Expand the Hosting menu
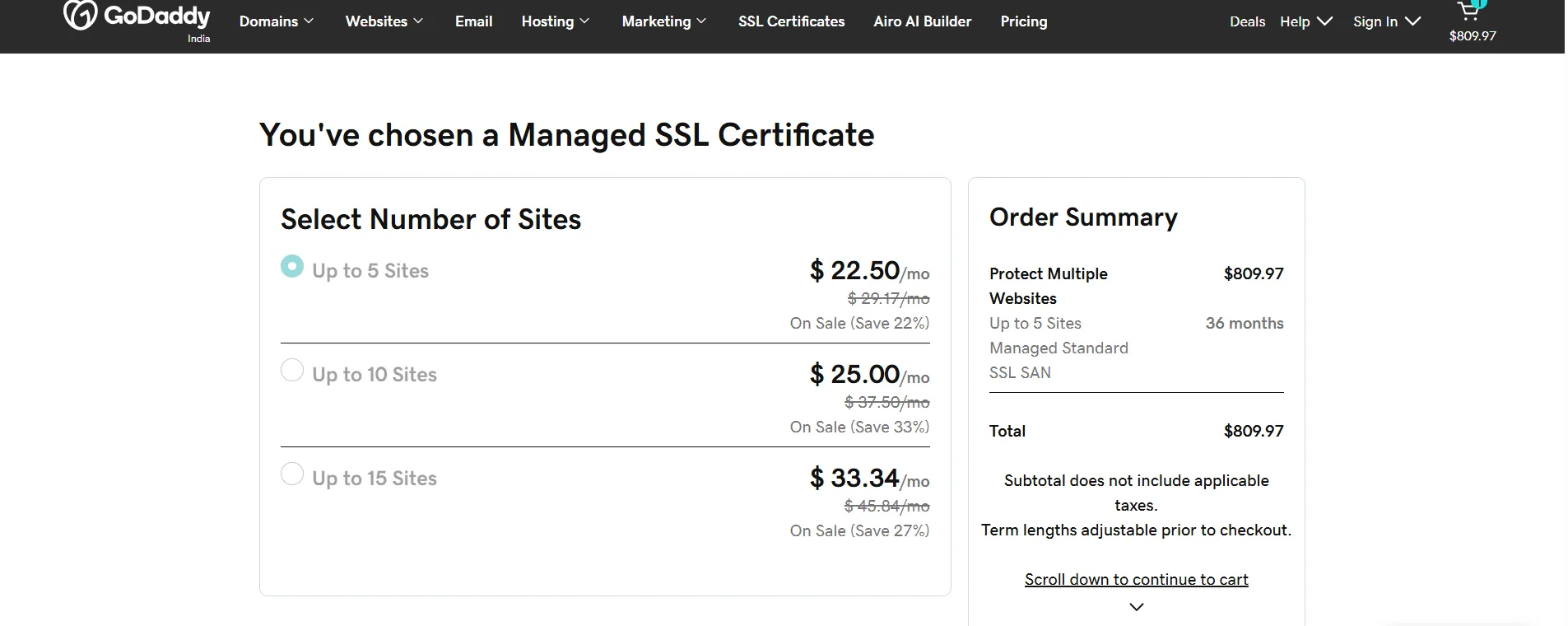1568x626 pixels. click(556, 21)
